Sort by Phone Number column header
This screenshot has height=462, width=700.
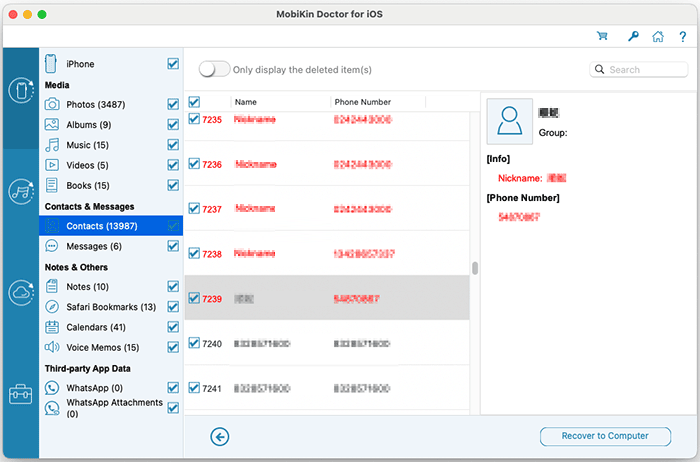click(362, 102)
